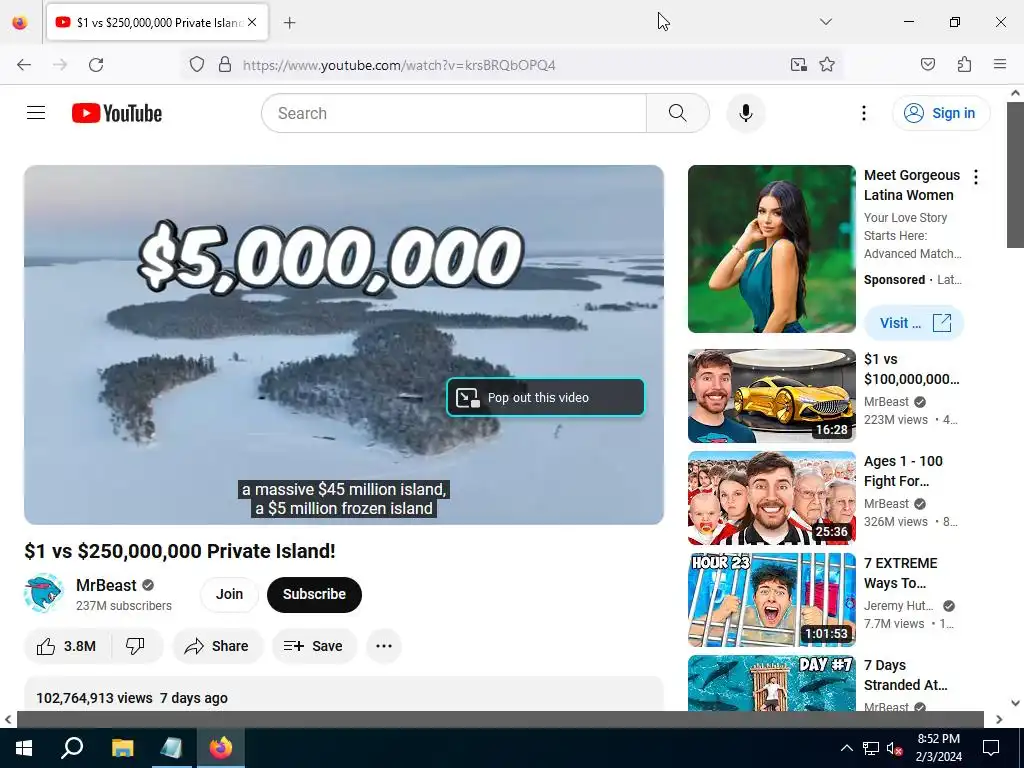The width and height of the screenshot is (1024, 768).
Task: Click the Visit sponsored site button
Action: click(914, 323)
